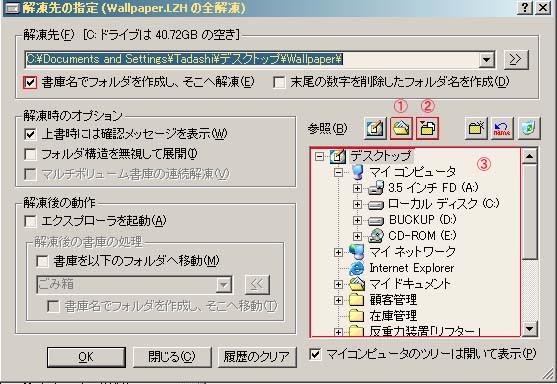Expand the マイ ドキュメント node
The height and width of the screenshot is (384, 557).
(339, 284)
